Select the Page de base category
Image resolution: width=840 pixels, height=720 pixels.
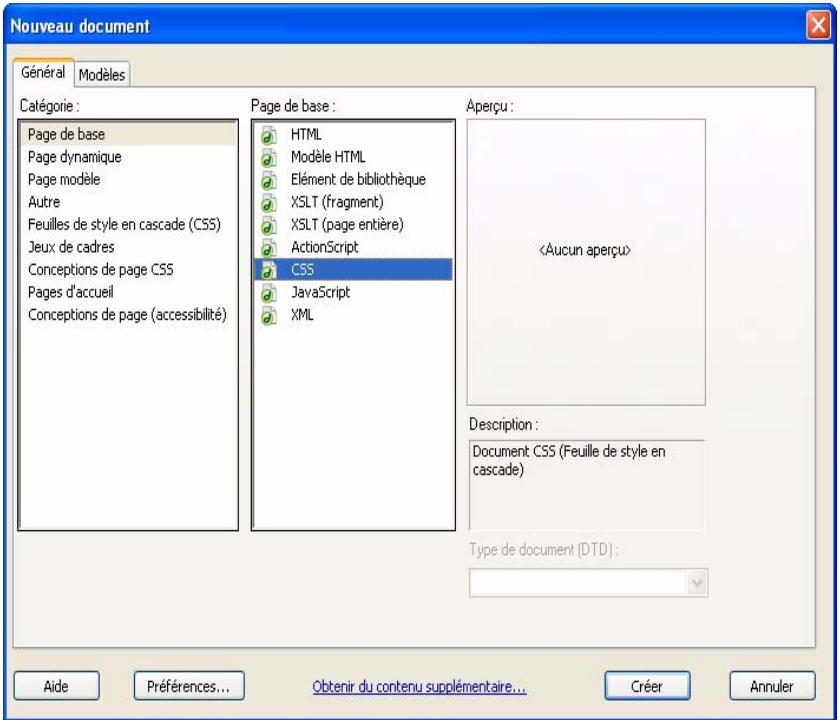(x=128, y=134)
